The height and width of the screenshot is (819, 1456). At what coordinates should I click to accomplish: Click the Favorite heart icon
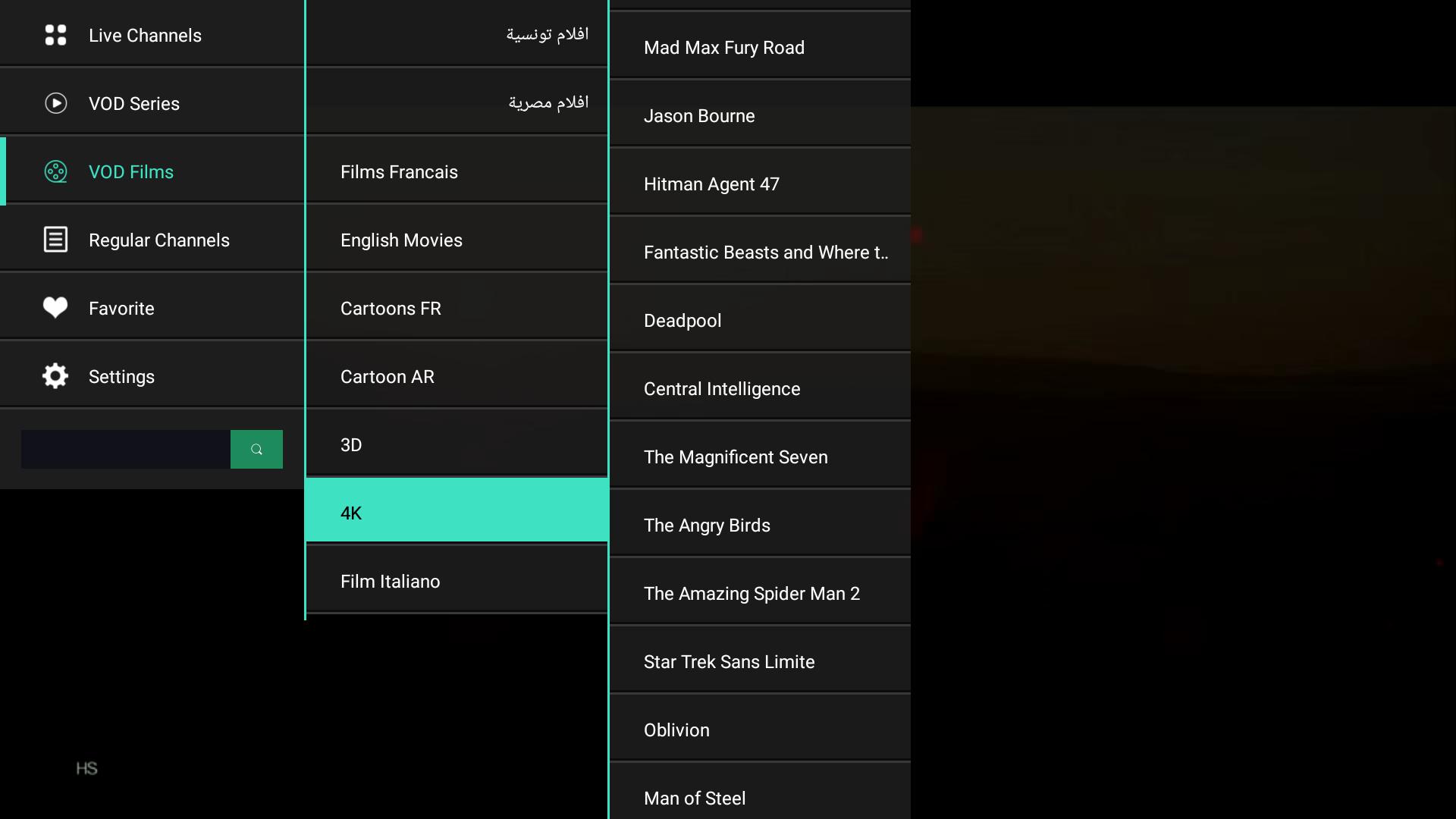[55, 307]
